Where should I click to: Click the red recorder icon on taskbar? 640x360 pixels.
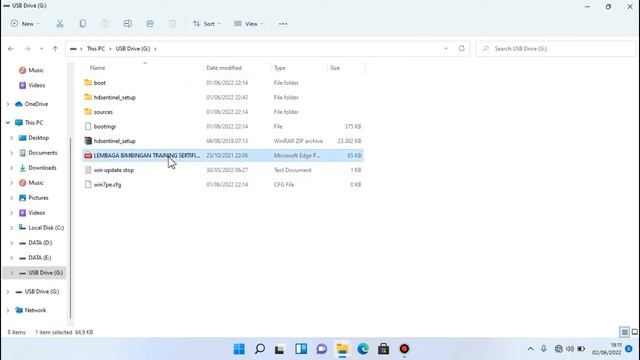[x=404, y=349]
